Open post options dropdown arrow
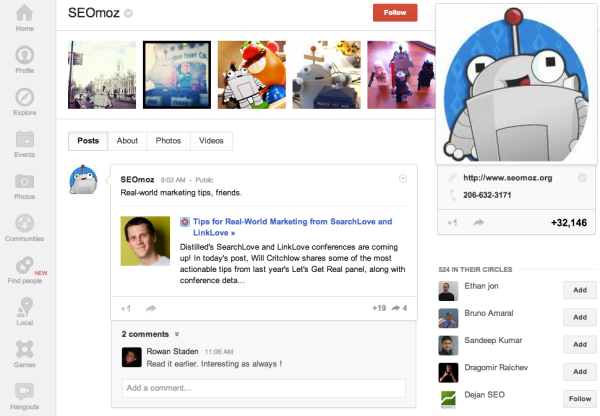The width and height of the screenshot is (600, 416). coord(403,179)
